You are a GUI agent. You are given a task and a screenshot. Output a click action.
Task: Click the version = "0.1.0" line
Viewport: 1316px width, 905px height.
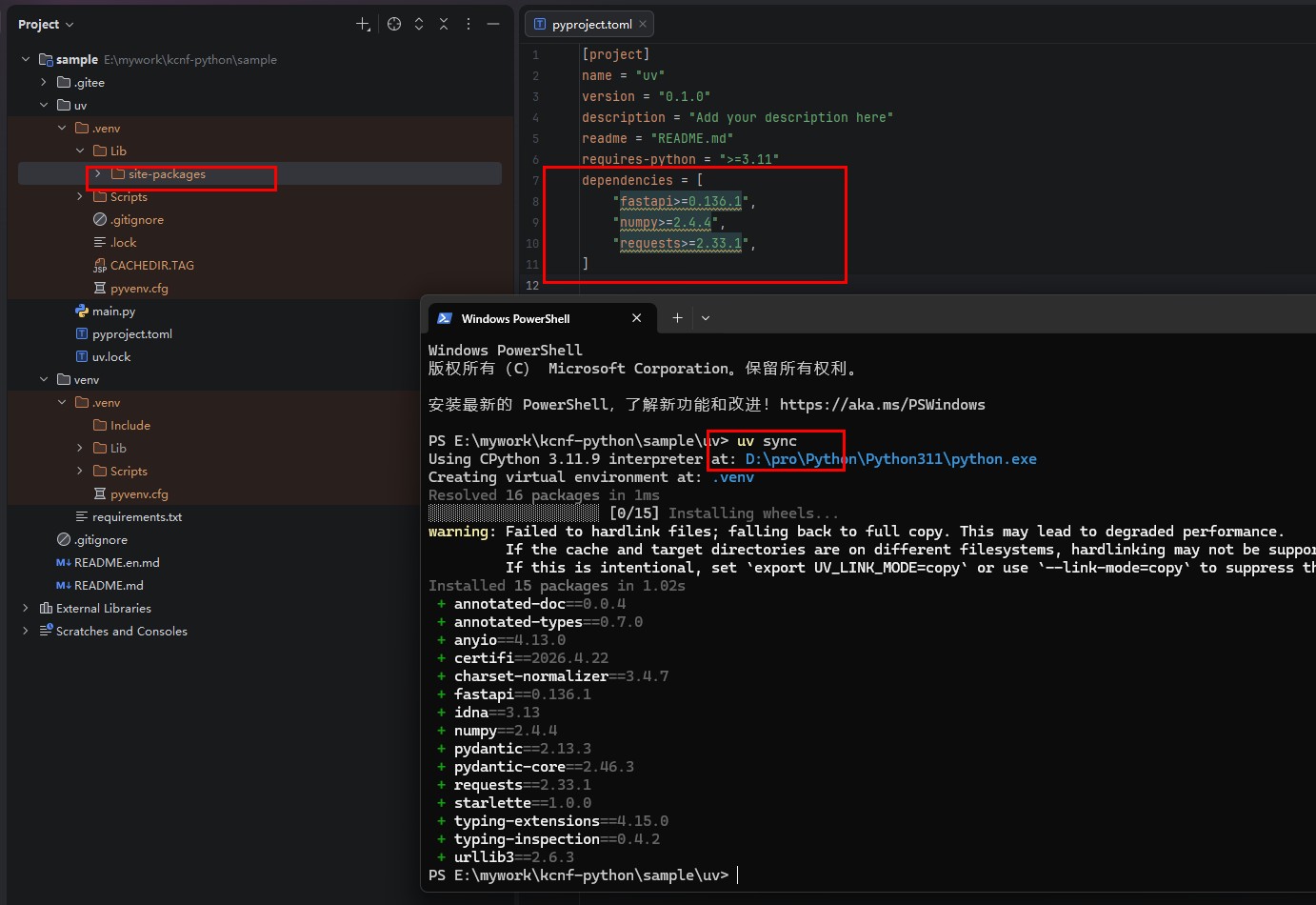pyautogui.click(x=647, y=96)
